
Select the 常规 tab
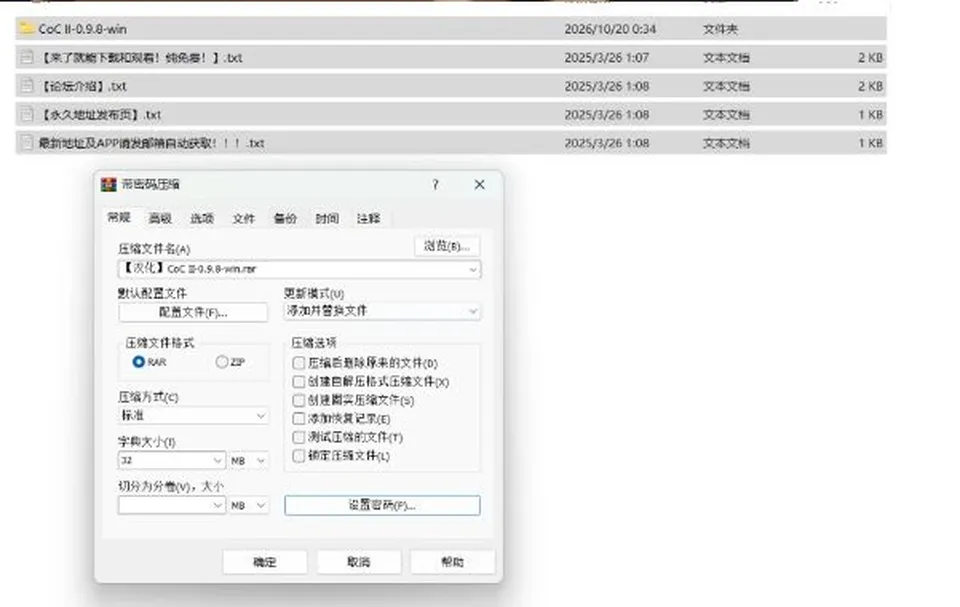(119, 217)
